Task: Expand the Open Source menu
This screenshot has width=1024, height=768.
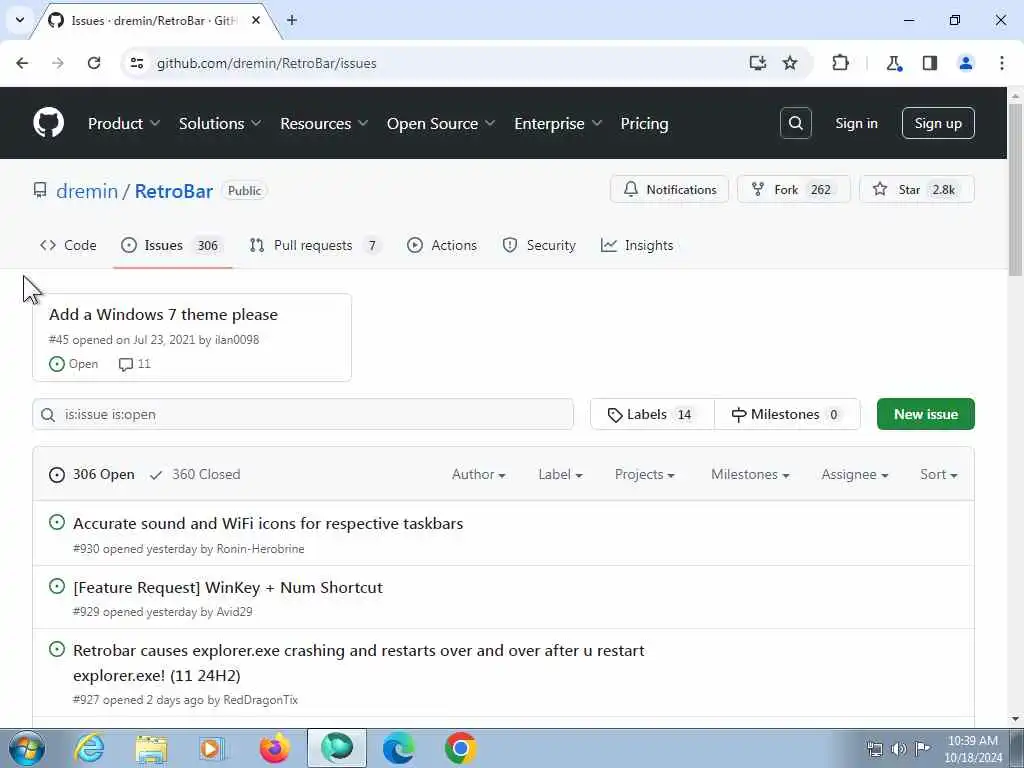Action: [441, 123]
